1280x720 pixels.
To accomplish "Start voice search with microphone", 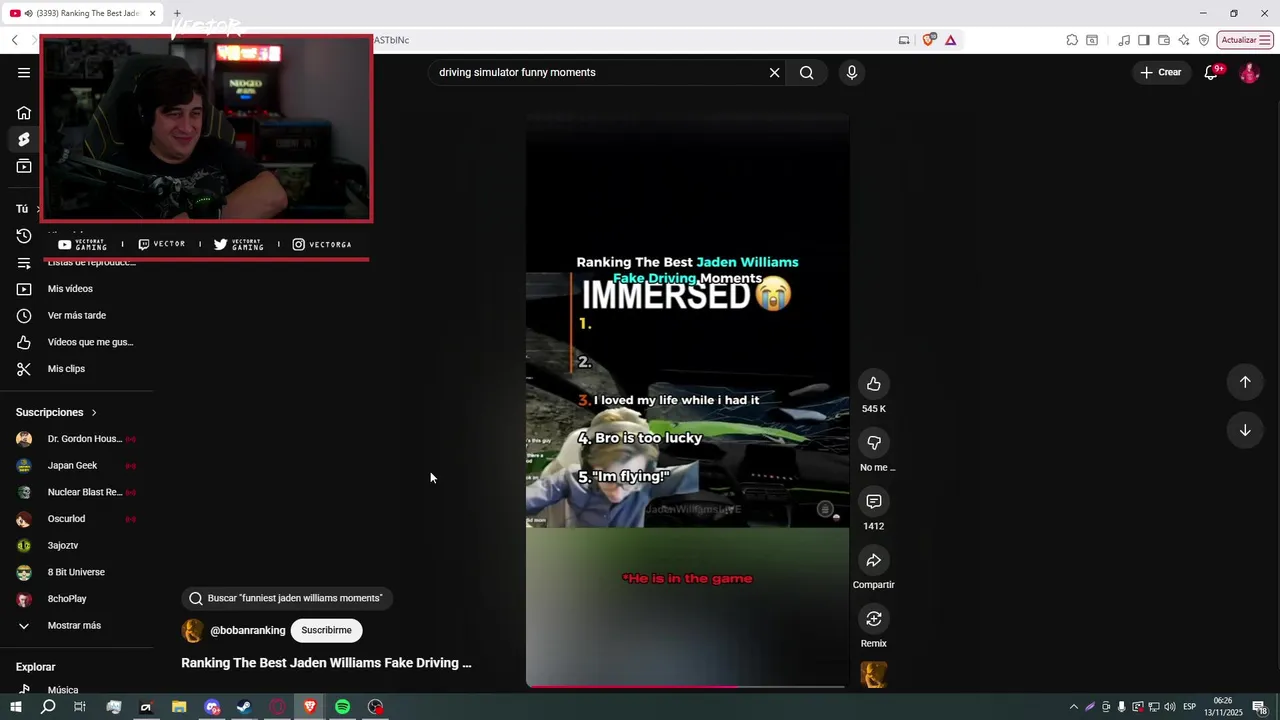I will click(852, 72).
